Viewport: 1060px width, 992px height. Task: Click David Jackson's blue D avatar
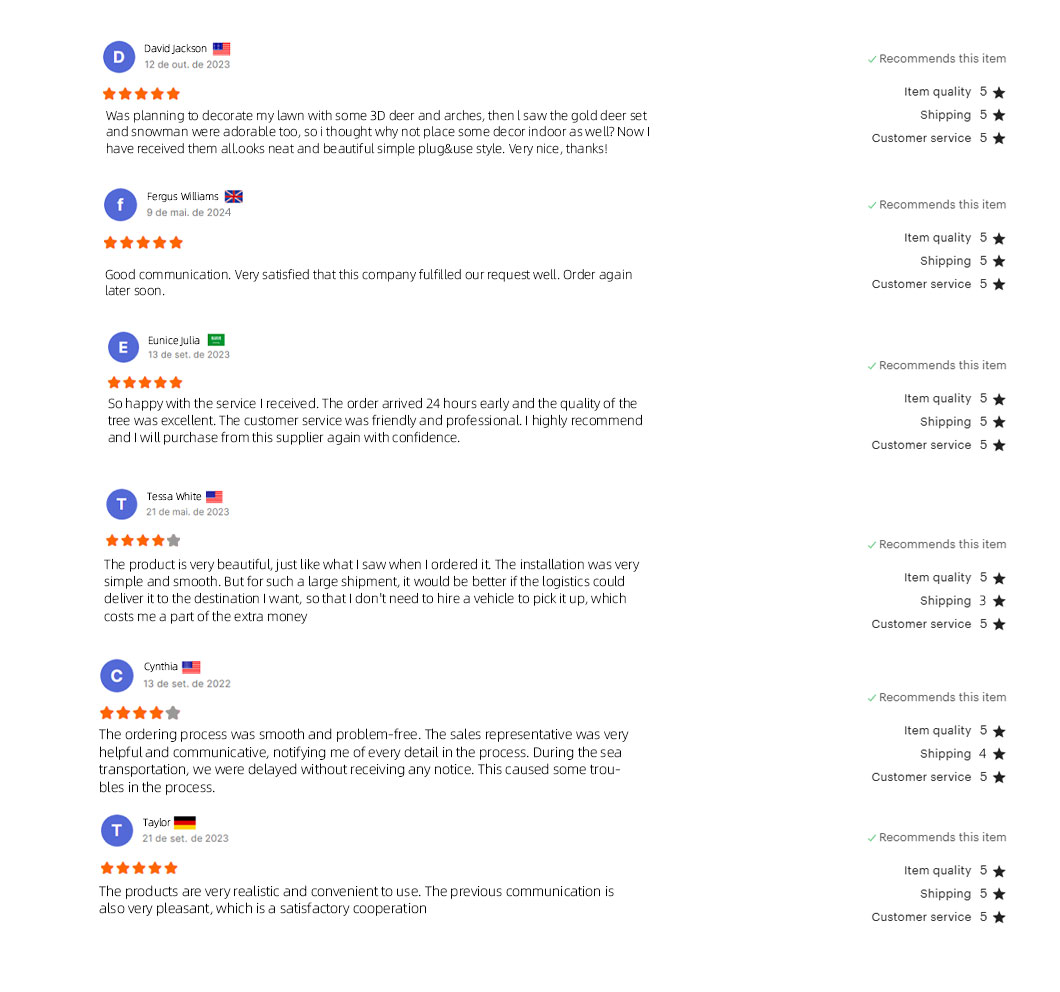click(x=119, y=57)
